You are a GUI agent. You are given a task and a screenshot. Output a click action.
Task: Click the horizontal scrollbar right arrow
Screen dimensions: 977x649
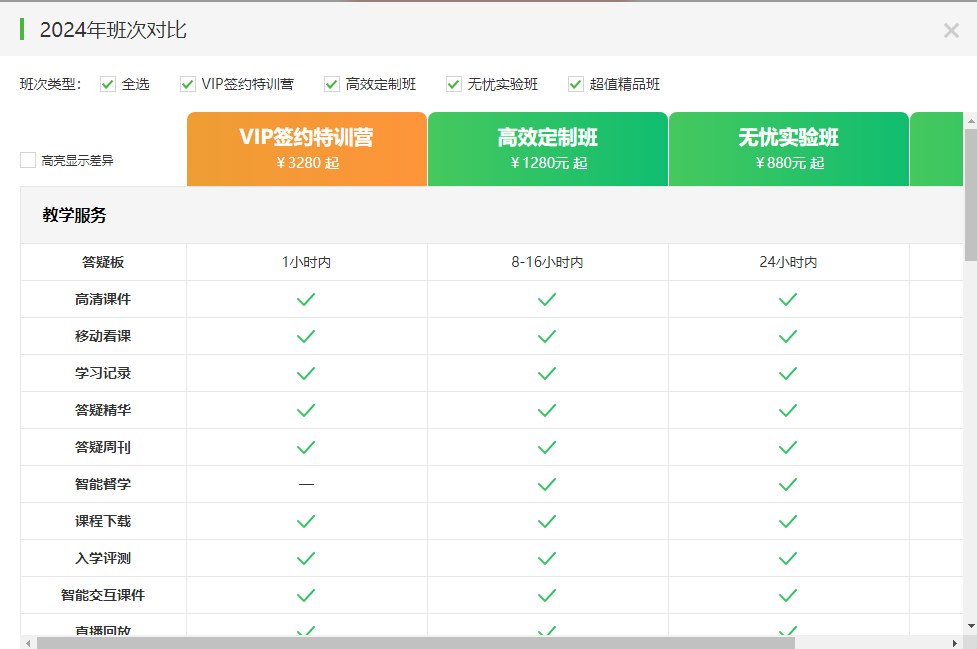coord(957,643)
